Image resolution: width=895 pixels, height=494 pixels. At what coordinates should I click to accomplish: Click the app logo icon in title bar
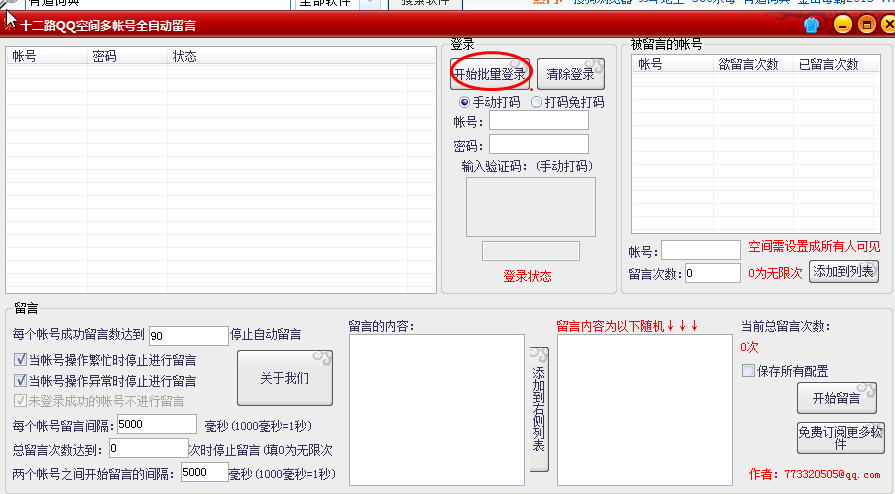pos(9,24)
